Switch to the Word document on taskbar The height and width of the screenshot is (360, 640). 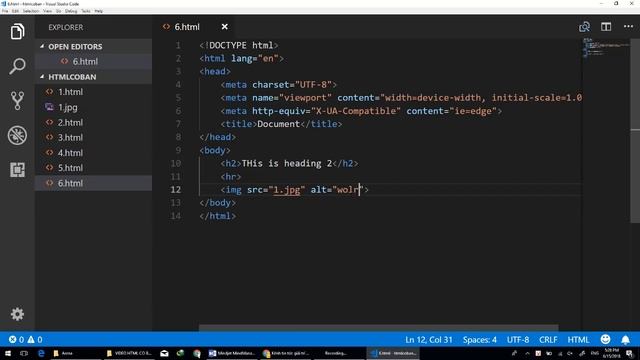click(232, 353)
